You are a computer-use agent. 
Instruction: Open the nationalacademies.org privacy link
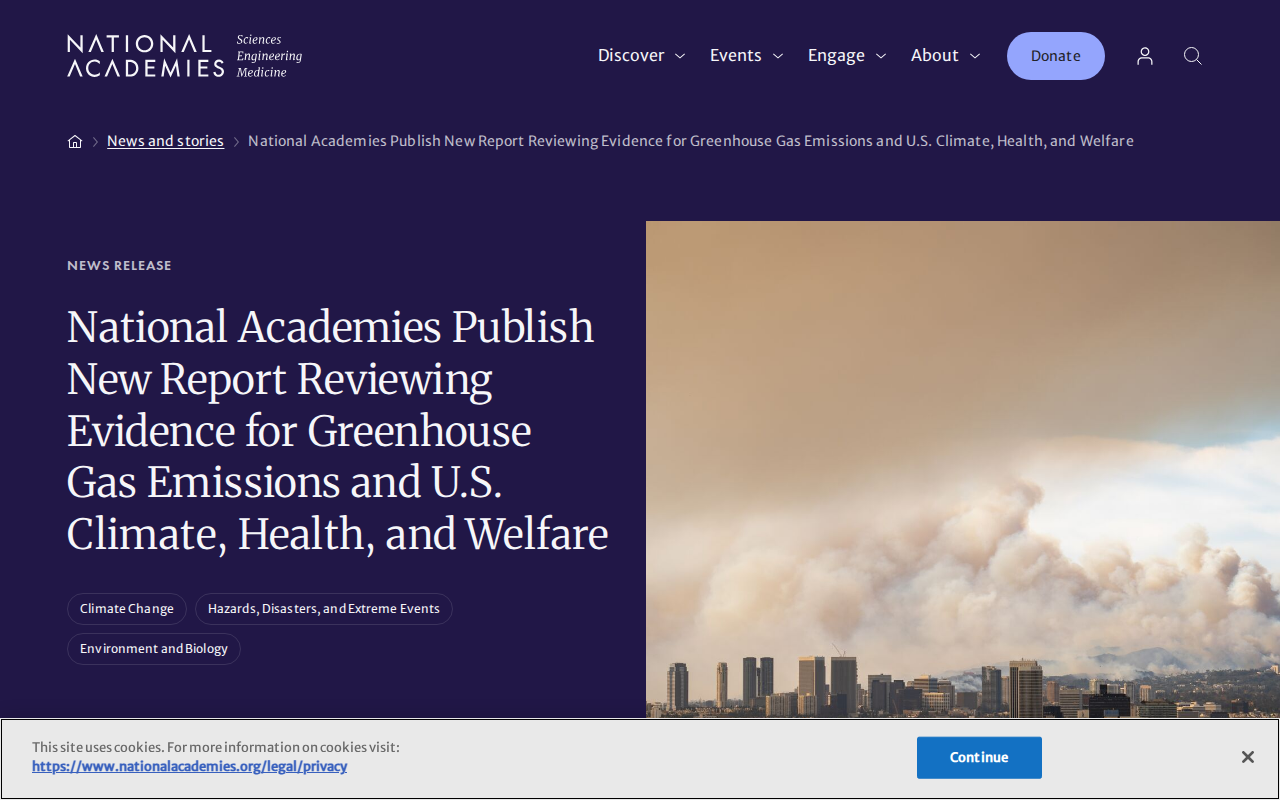[x=189, y=767]
